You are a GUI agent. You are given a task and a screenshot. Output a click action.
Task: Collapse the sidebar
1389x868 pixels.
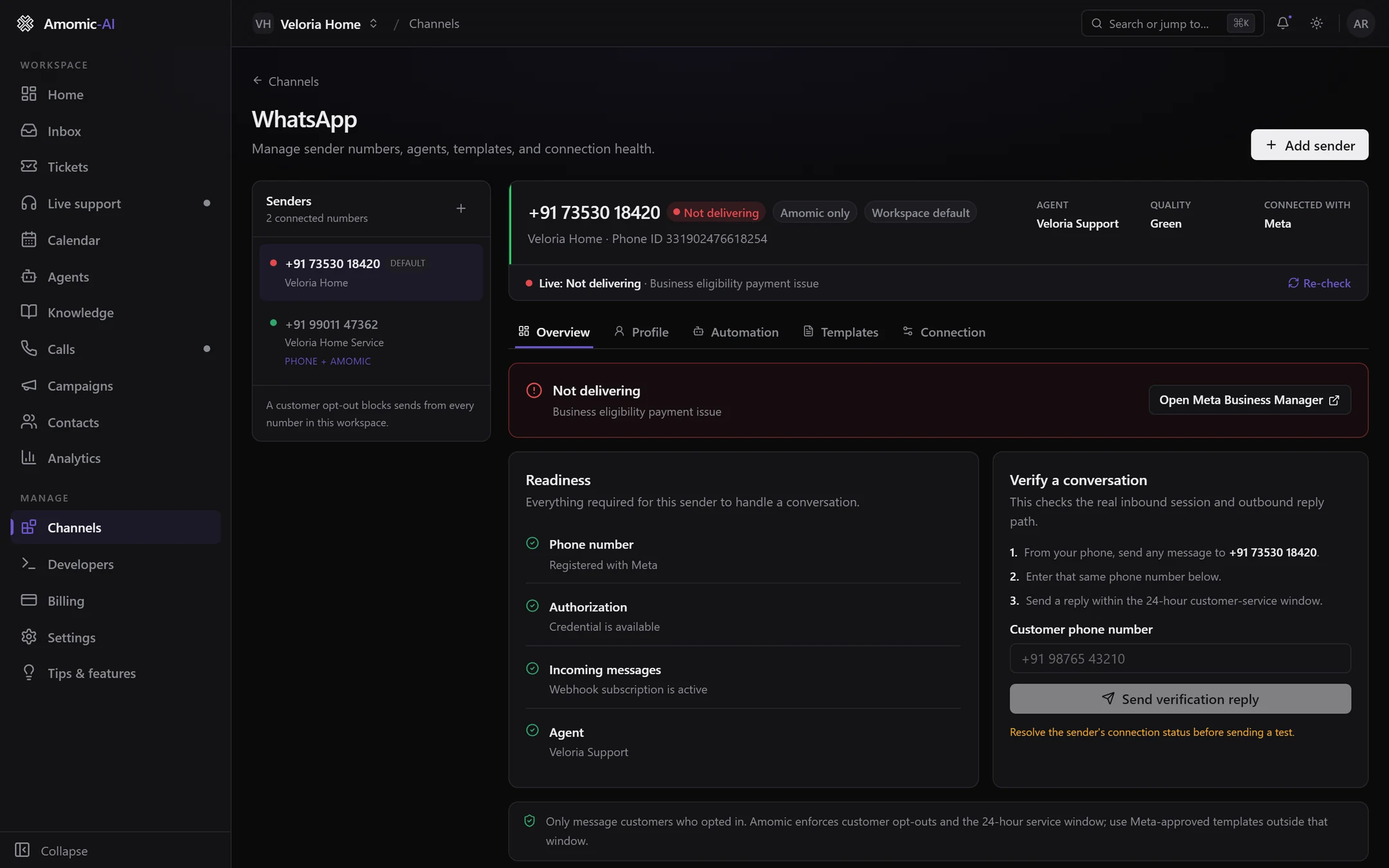[x=51, y=851]
